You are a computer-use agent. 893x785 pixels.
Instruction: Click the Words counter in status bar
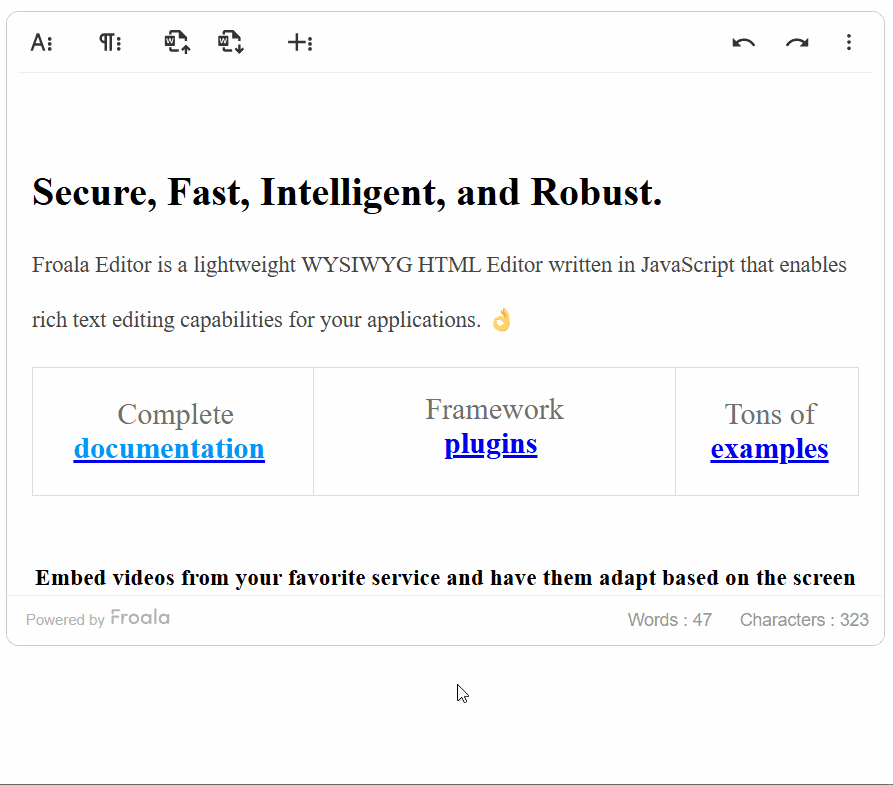point(670,620)
